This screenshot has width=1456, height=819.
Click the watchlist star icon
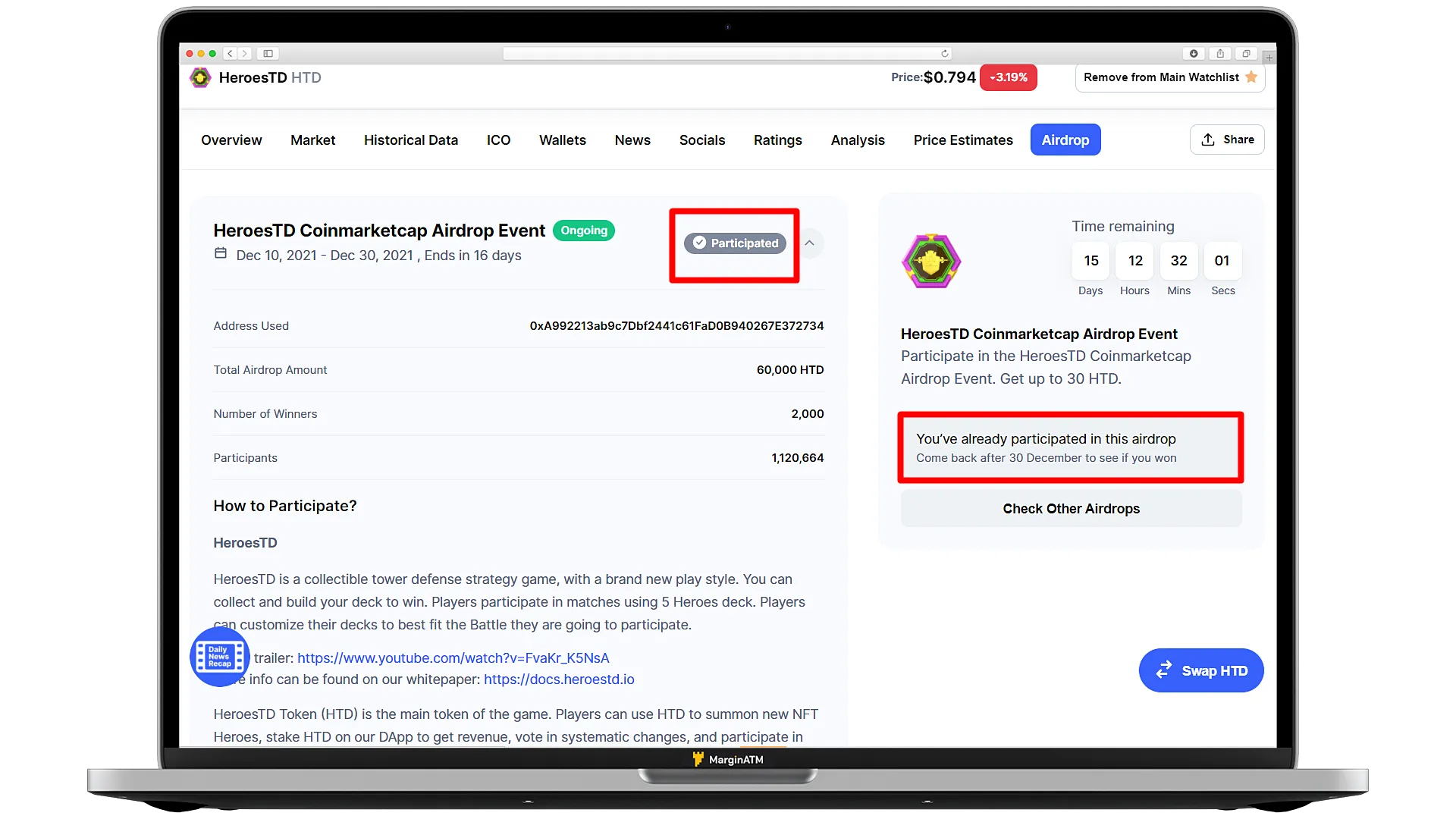(1251, 77)
